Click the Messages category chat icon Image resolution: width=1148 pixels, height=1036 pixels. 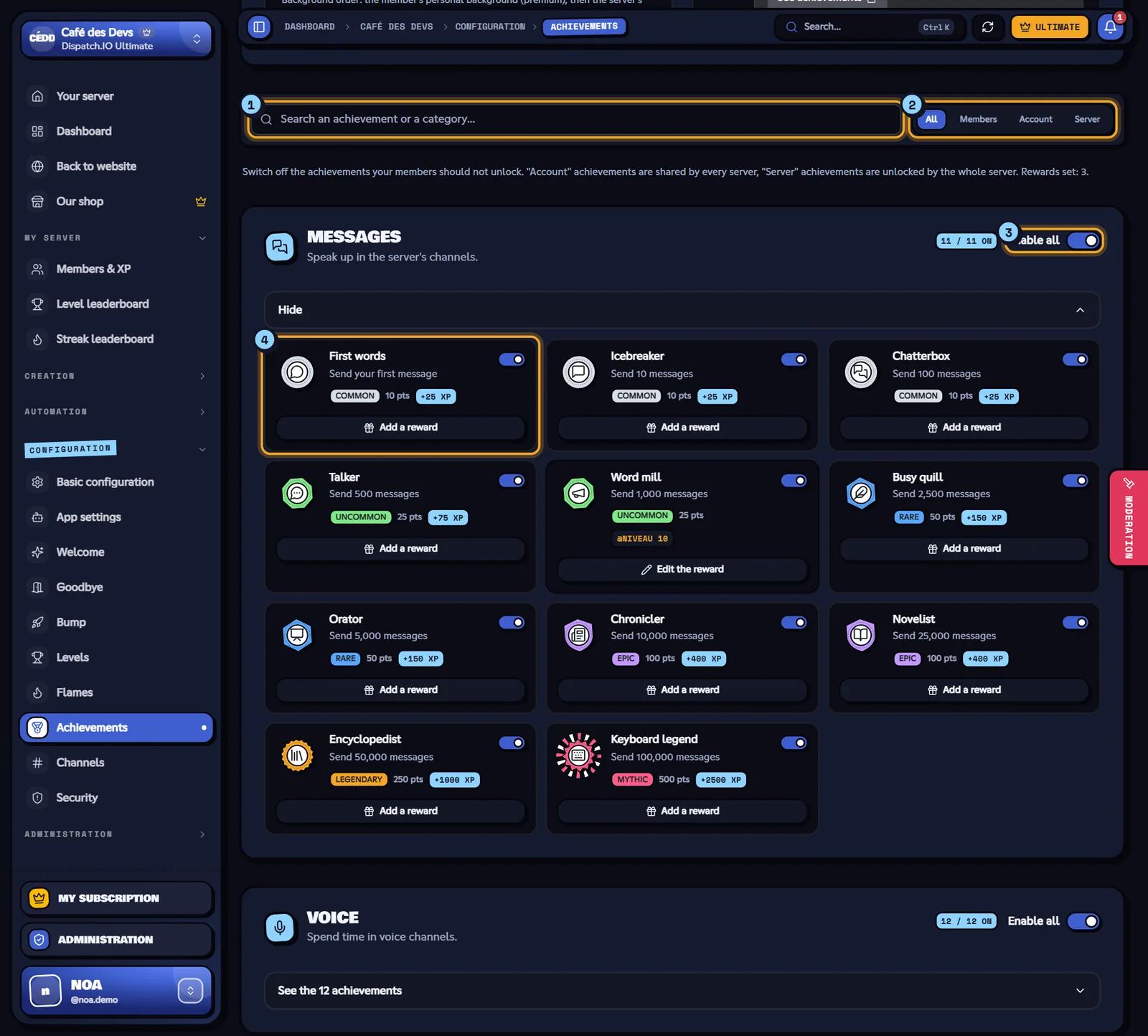280,248
